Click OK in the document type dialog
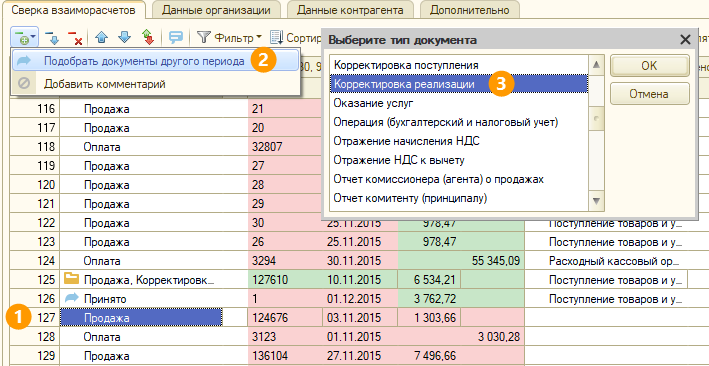Image resolution: width=709 pixels, height=366 pixels. point(649,66)
